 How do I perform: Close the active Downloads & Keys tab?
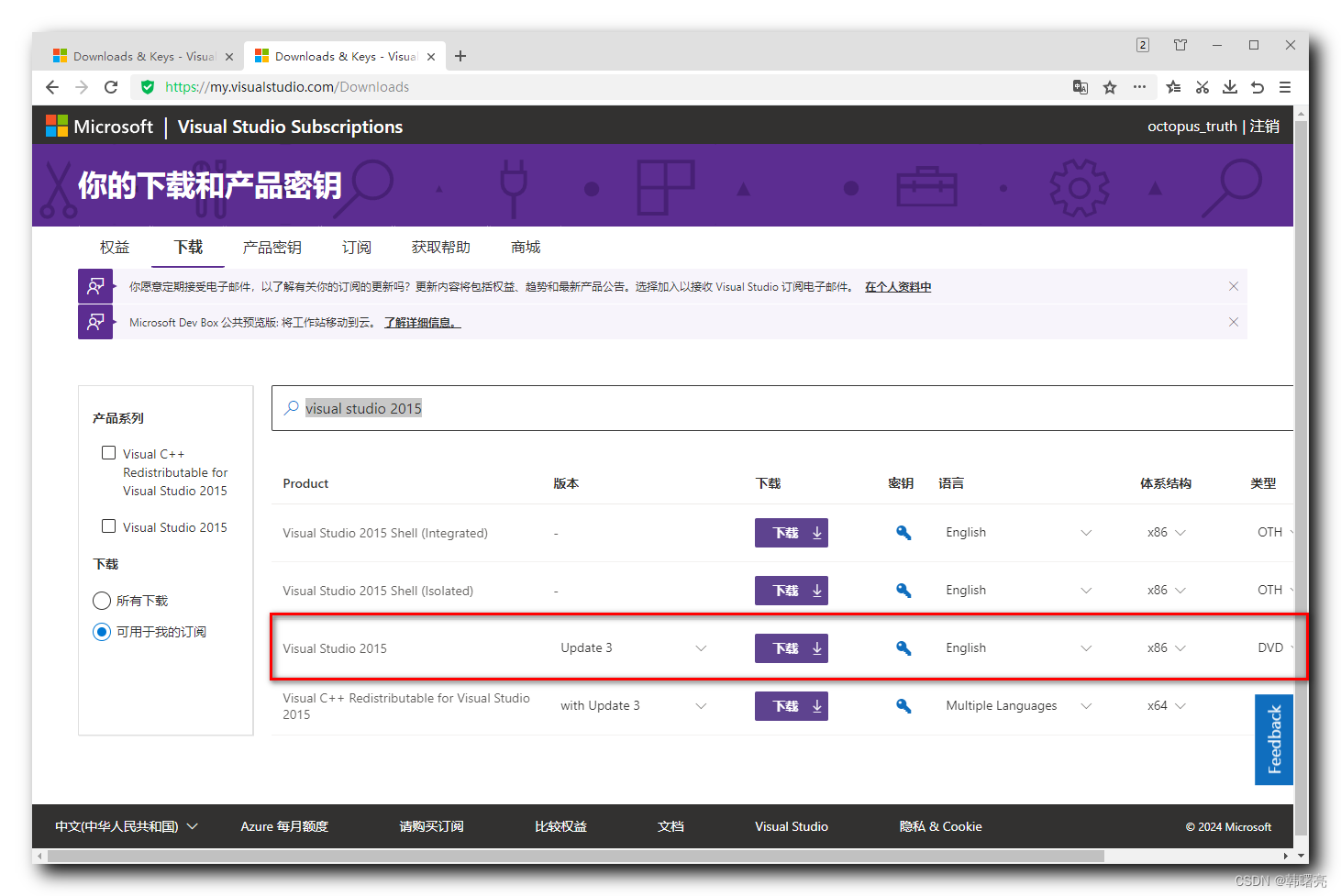431,57
